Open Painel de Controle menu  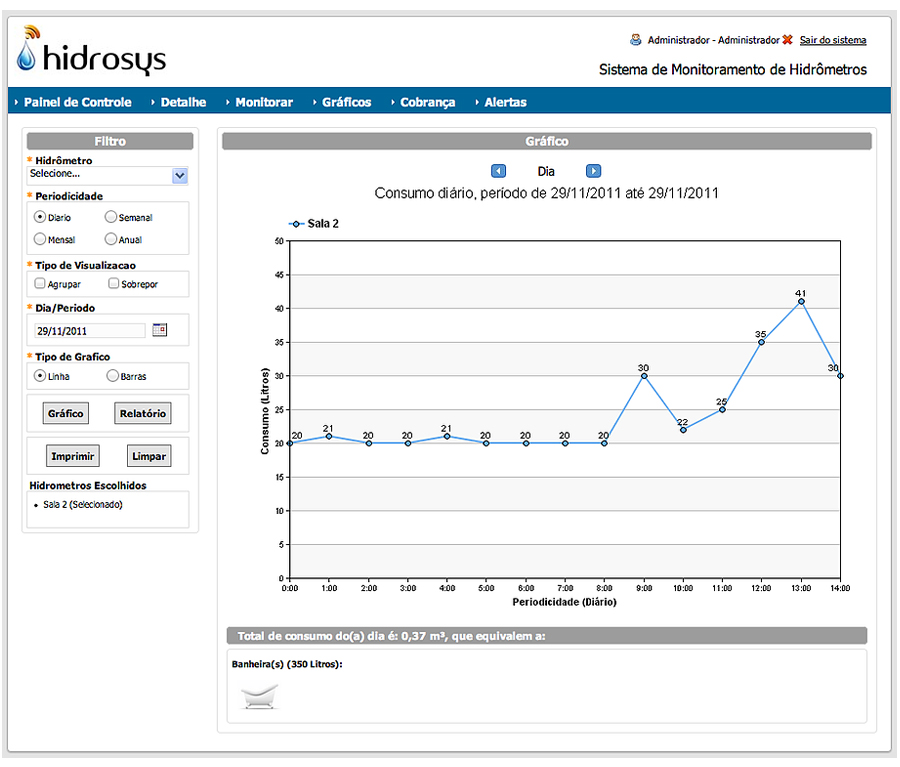click(77, 102)
